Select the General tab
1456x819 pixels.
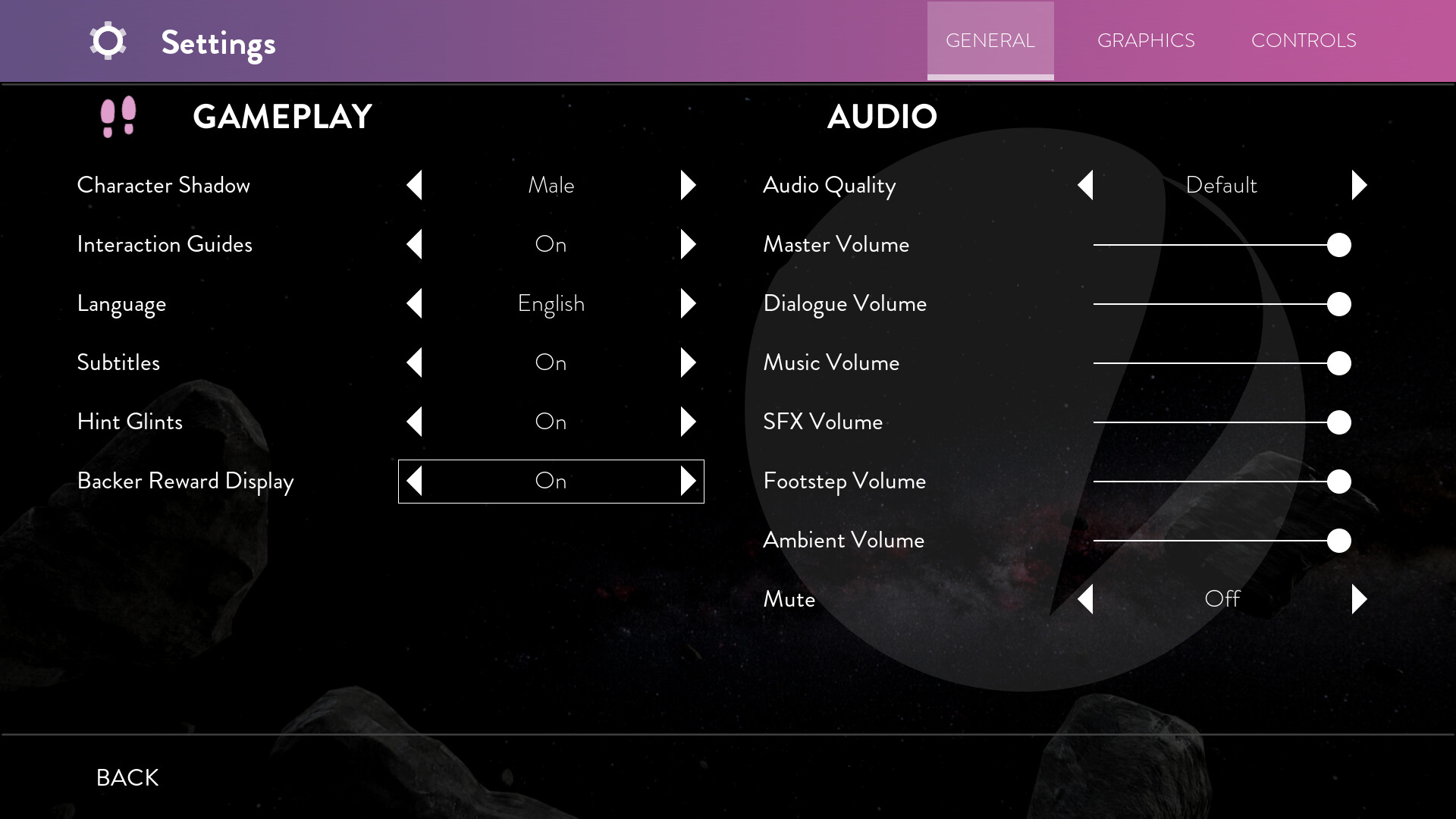[x=990, y=40]
